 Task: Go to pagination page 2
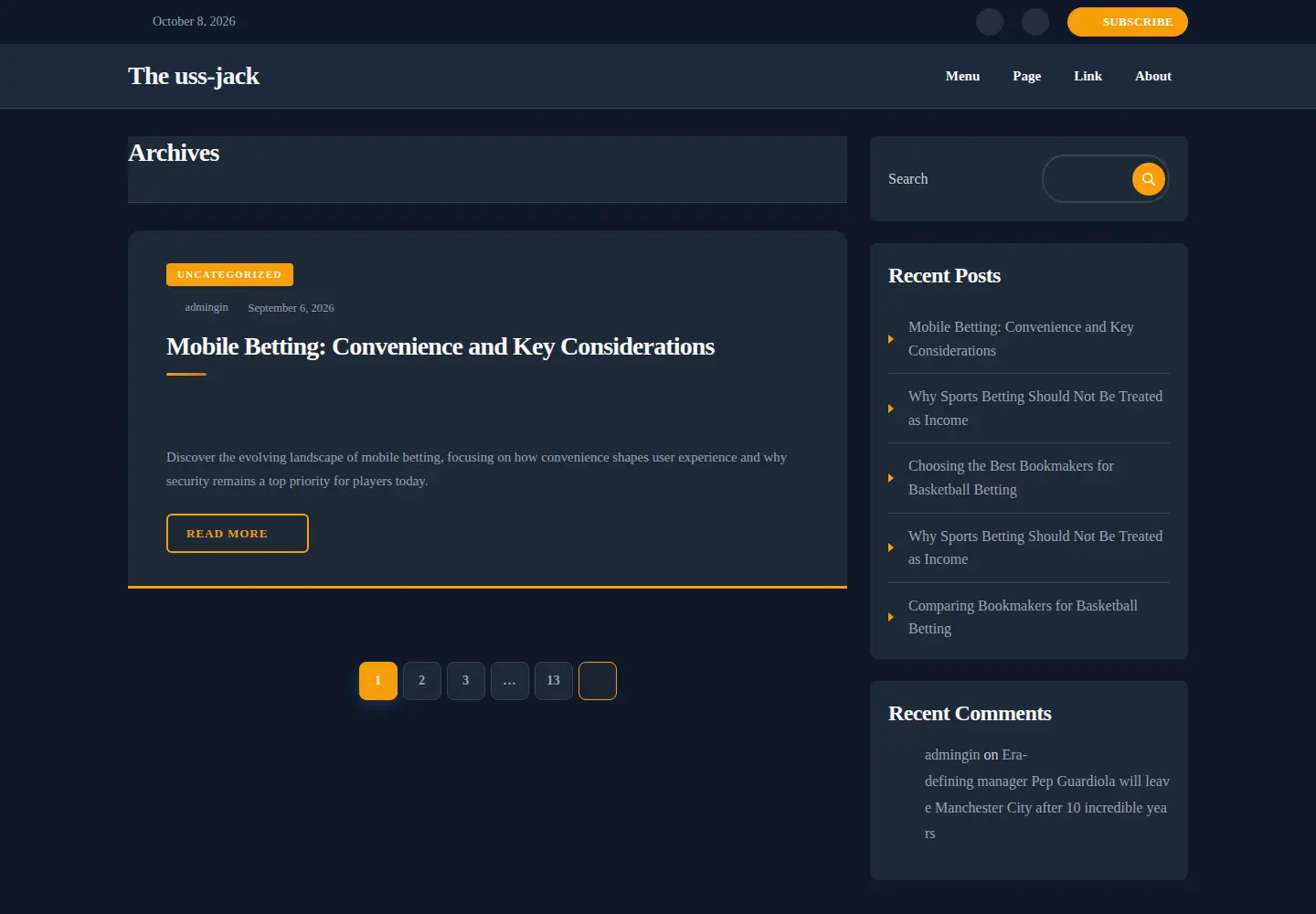pos(422,681)
